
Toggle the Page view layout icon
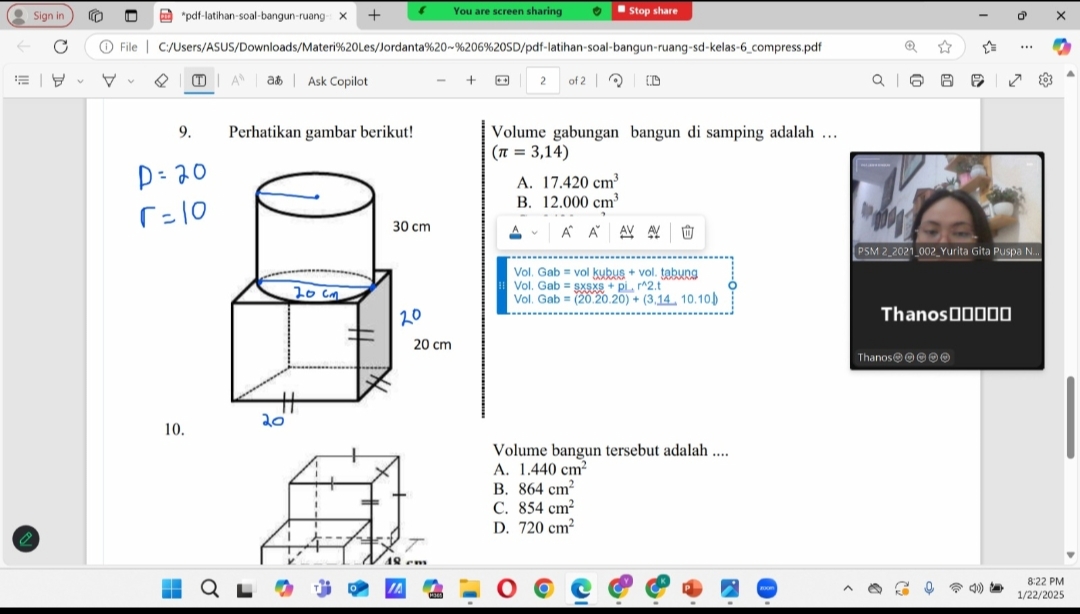653,81
